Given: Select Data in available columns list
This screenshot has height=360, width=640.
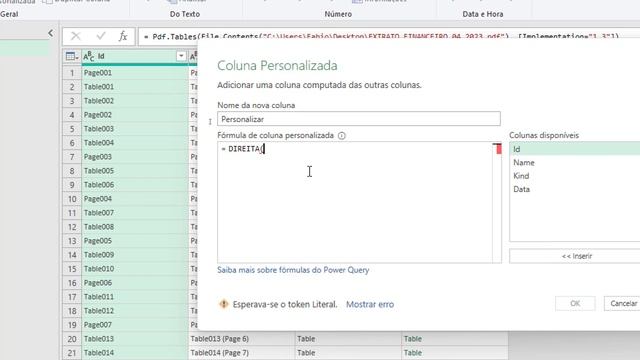Looking at the screenshot, I should (x=575, y=189).
